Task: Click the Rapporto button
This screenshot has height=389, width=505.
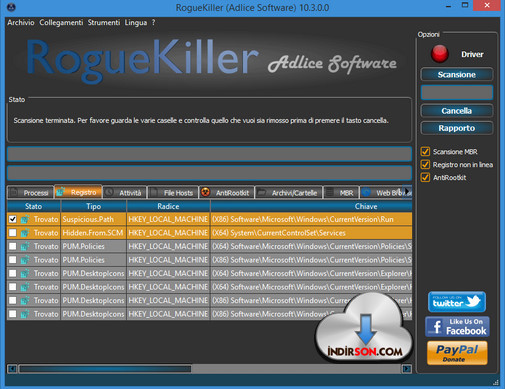Action: point(457,128)
